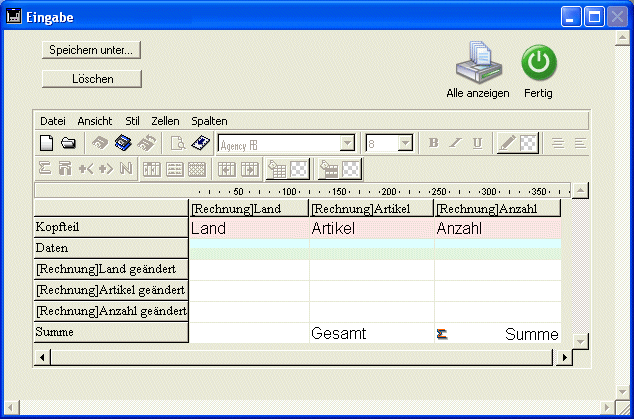Click the open folder icon
This screenshot has height=419, width=634.
(x=68, y=143)
